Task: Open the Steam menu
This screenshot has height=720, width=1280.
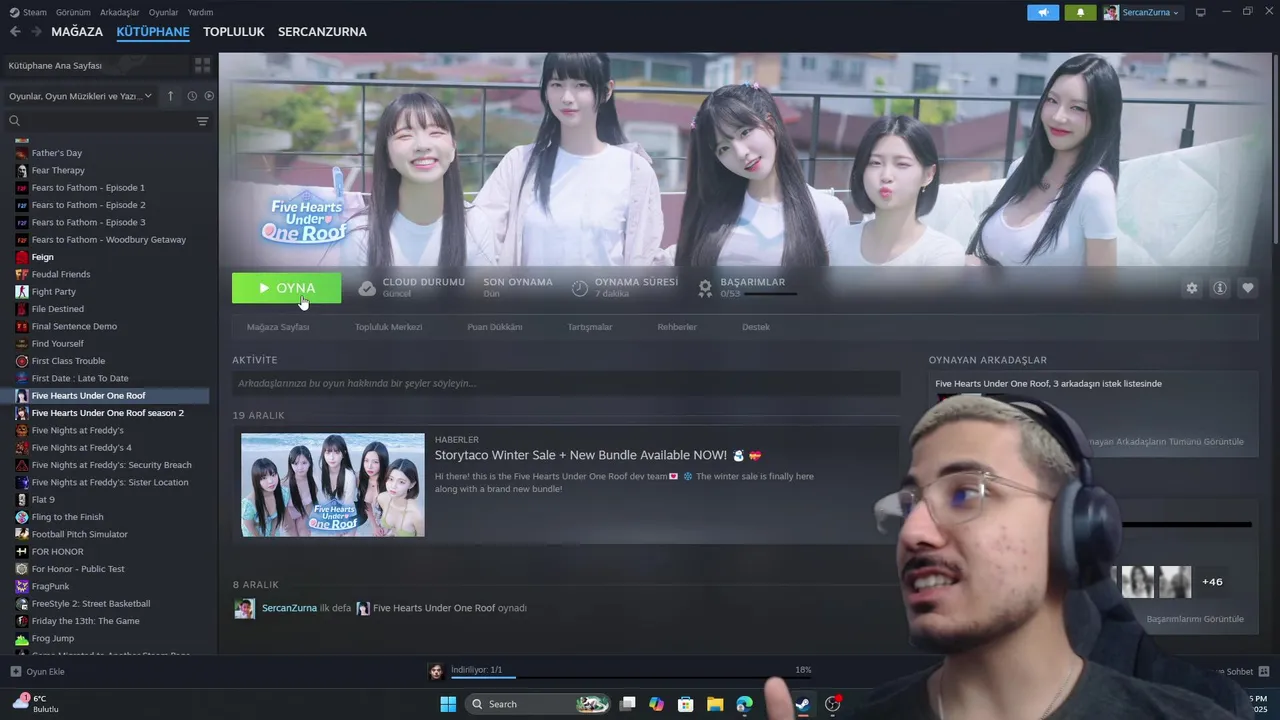Action: pos(28,12)
